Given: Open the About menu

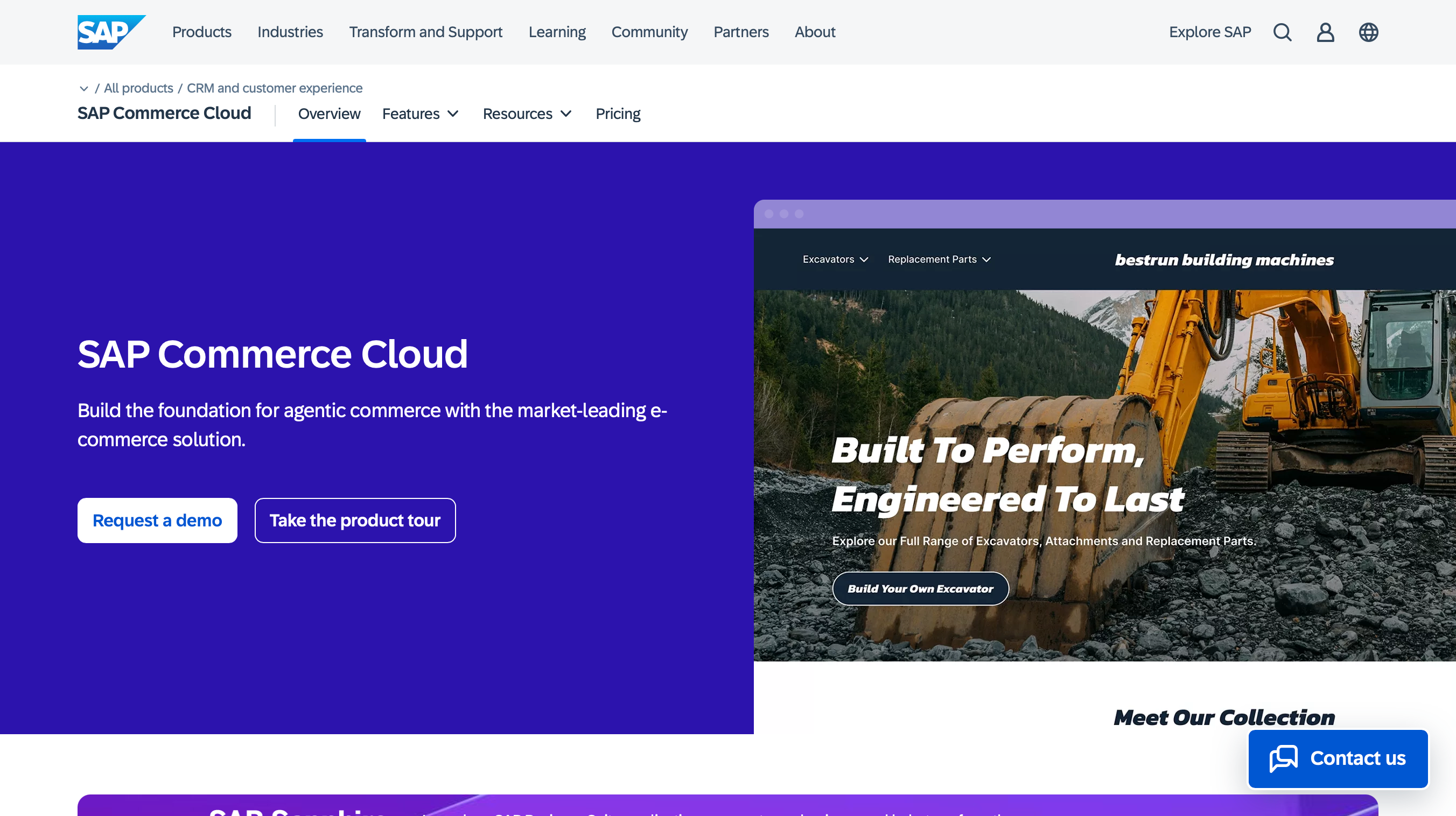Looking at the screenshot, I should (815, 32).
